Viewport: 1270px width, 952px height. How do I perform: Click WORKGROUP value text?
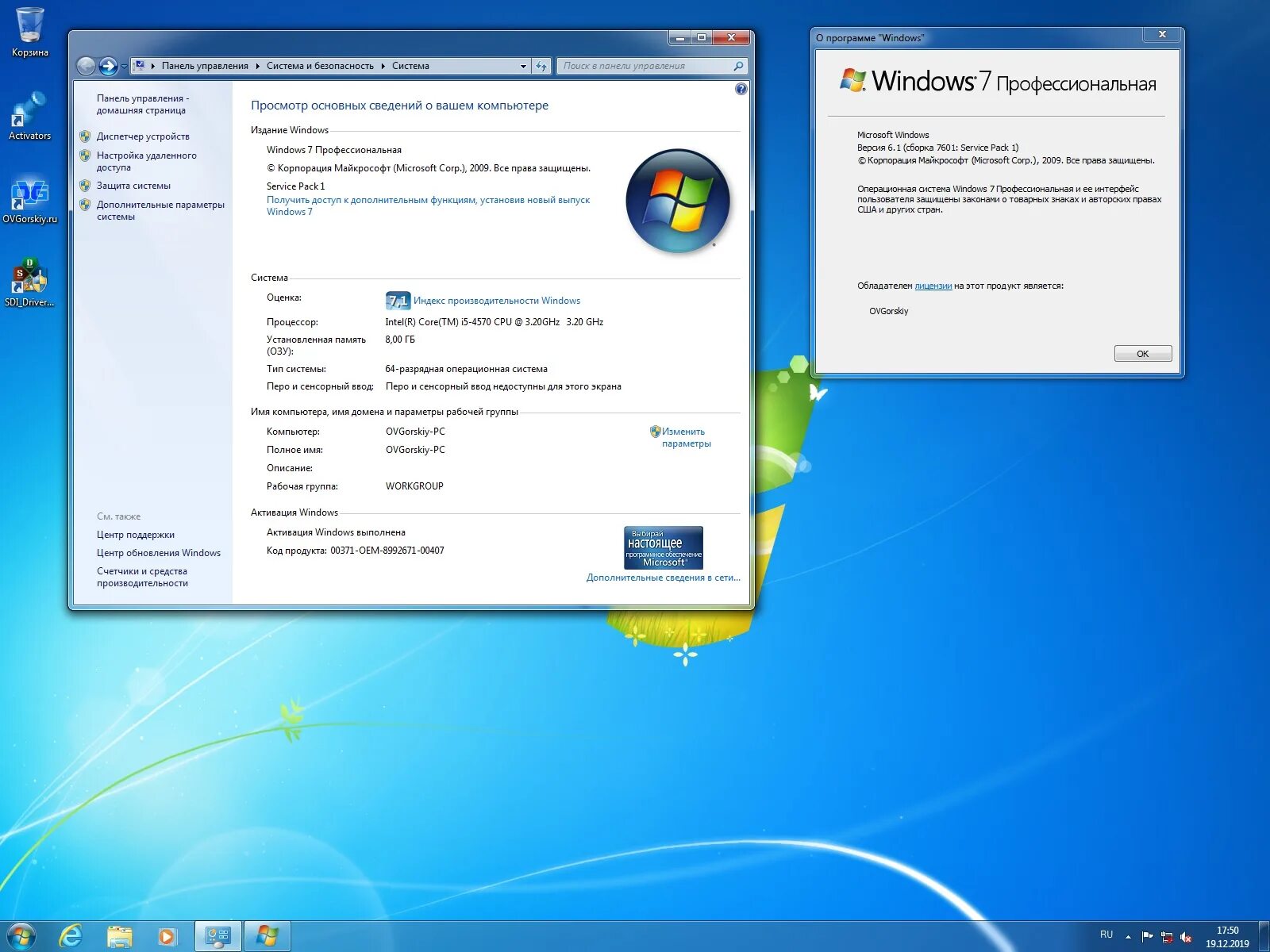point(414,486)
